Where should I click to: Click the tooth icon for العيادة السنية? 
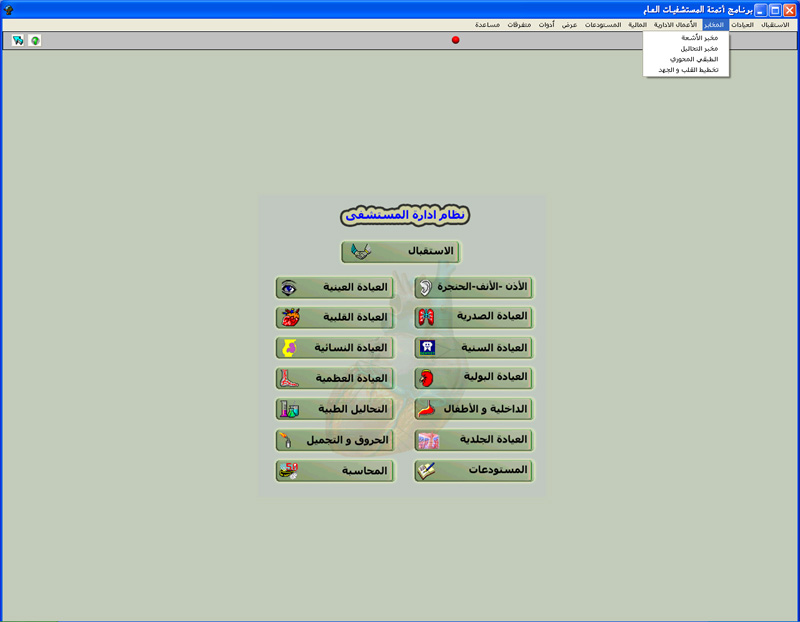click(x=427, y=348)
